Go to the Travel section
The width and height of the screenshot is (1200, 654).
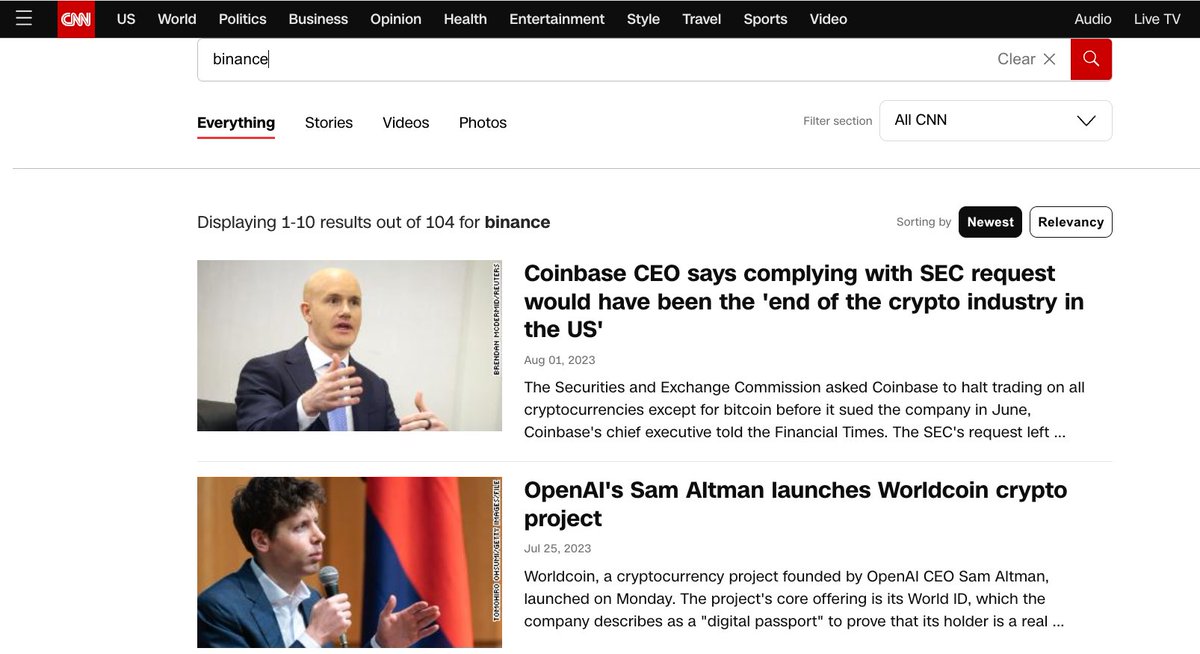click(x=702, y=19)
